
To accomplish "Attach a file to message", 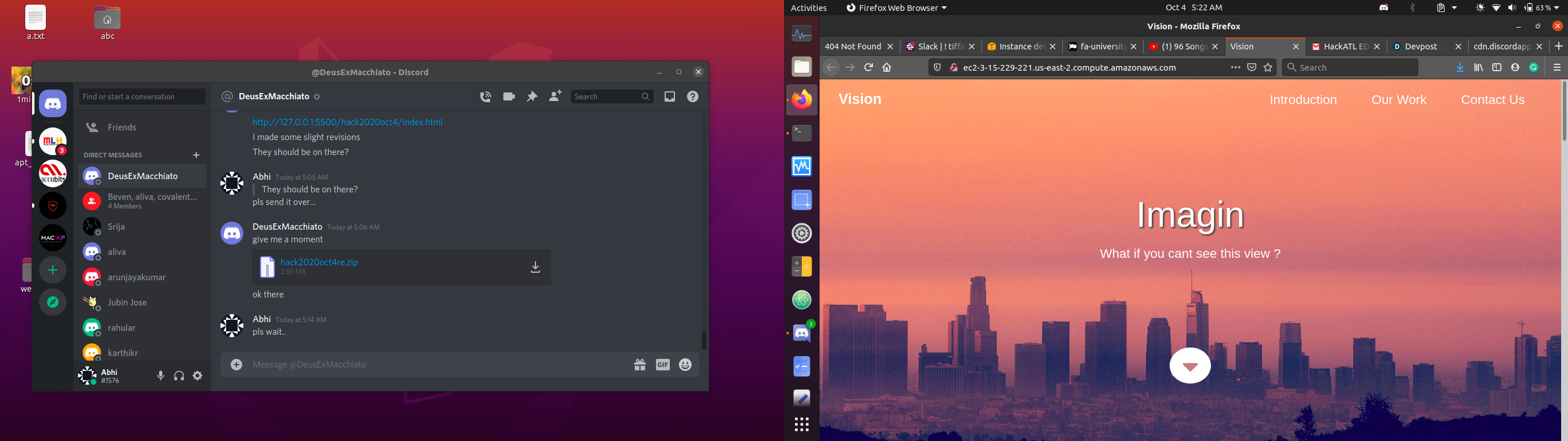I will (x=237, y=364).
